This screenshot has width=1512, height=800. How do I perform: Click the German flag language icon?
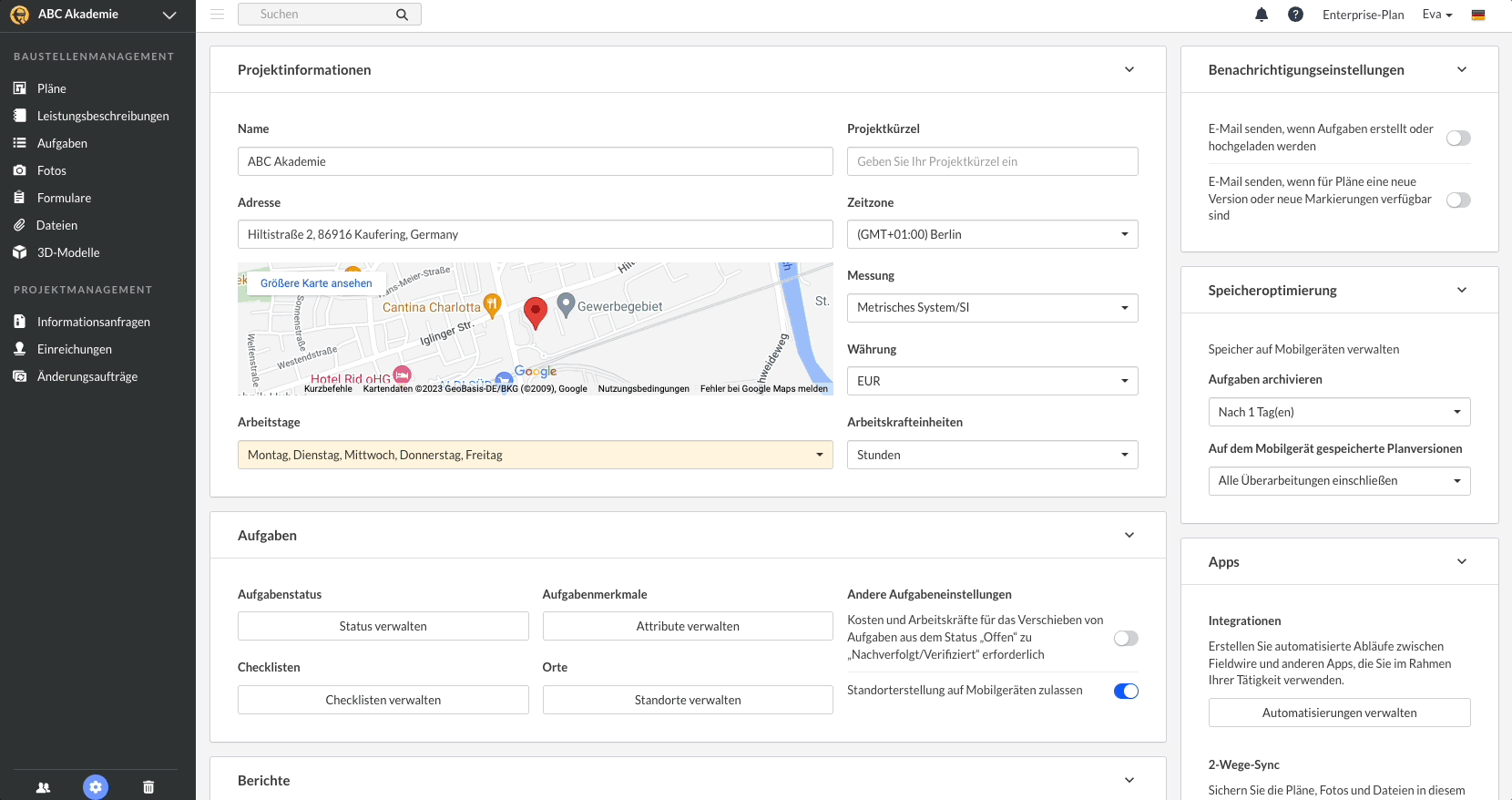[1478, 15]
